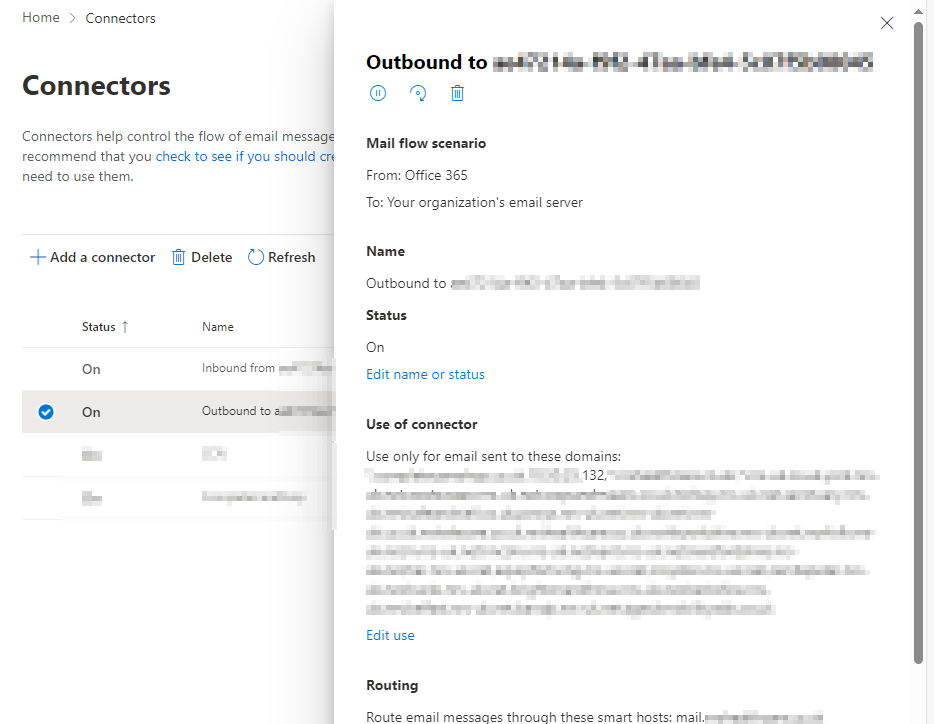Click Add a connector

(x=100, y=257)
